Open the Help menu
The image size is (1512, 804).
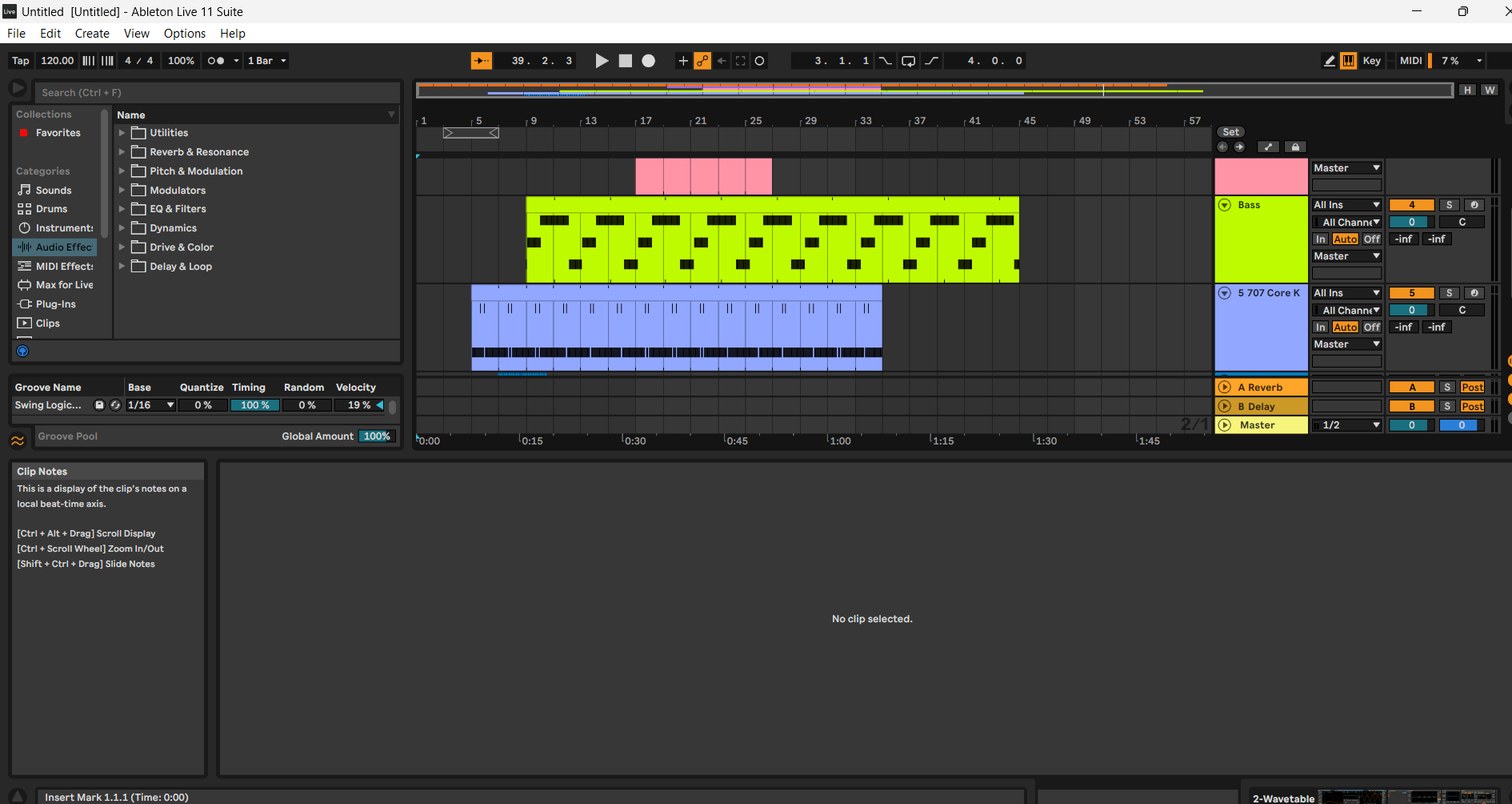(x=232, y=33)
